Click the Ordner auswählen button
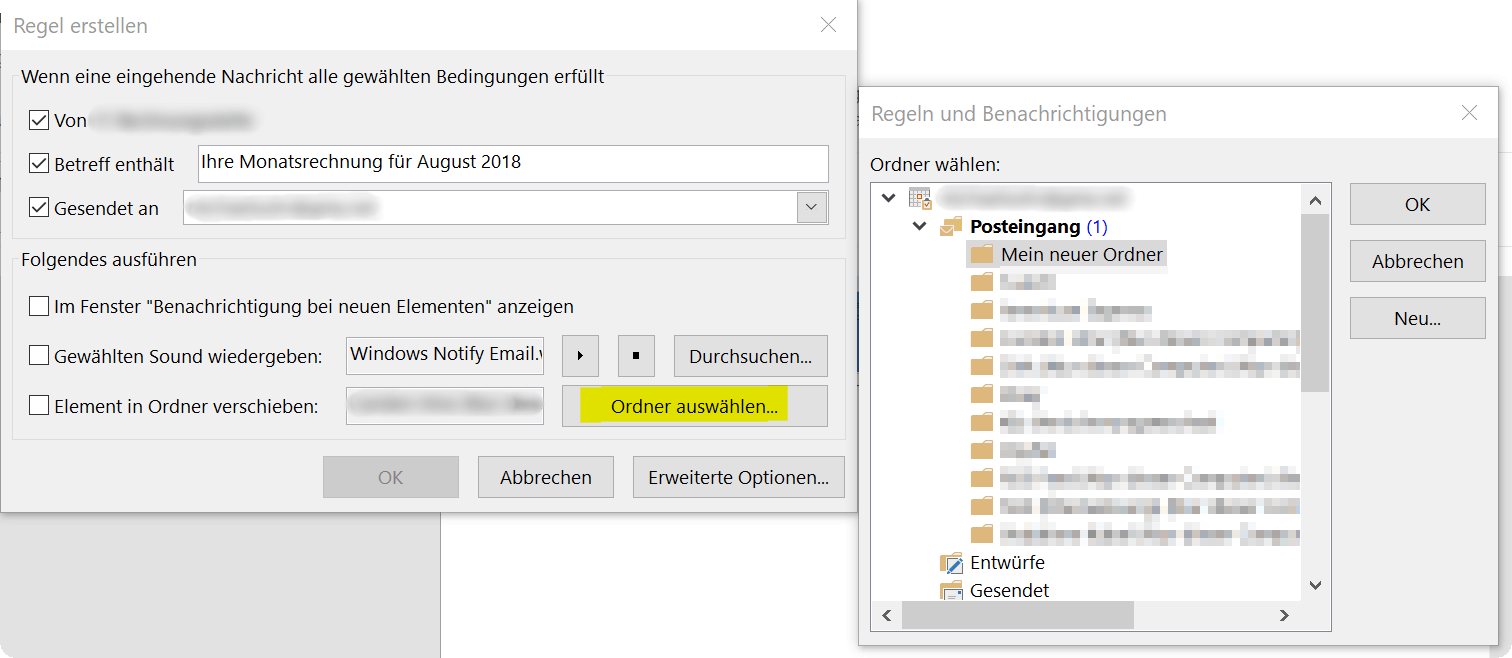1512x658 pixels. (695, 406)
